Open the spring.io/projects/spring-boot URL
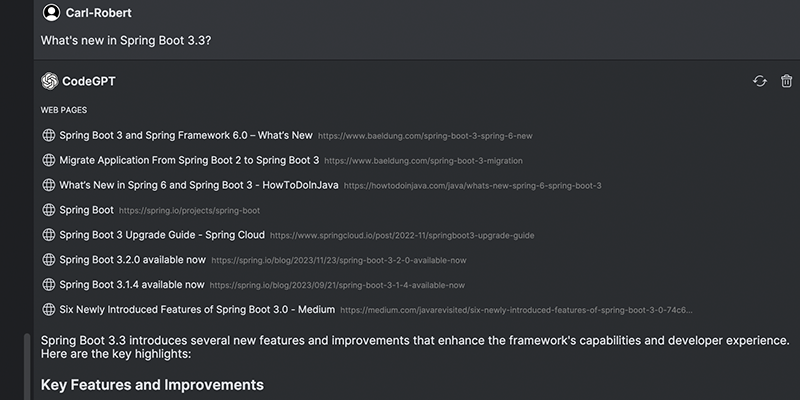The width and height of the screenshot is (800, 400). point(189,211)
